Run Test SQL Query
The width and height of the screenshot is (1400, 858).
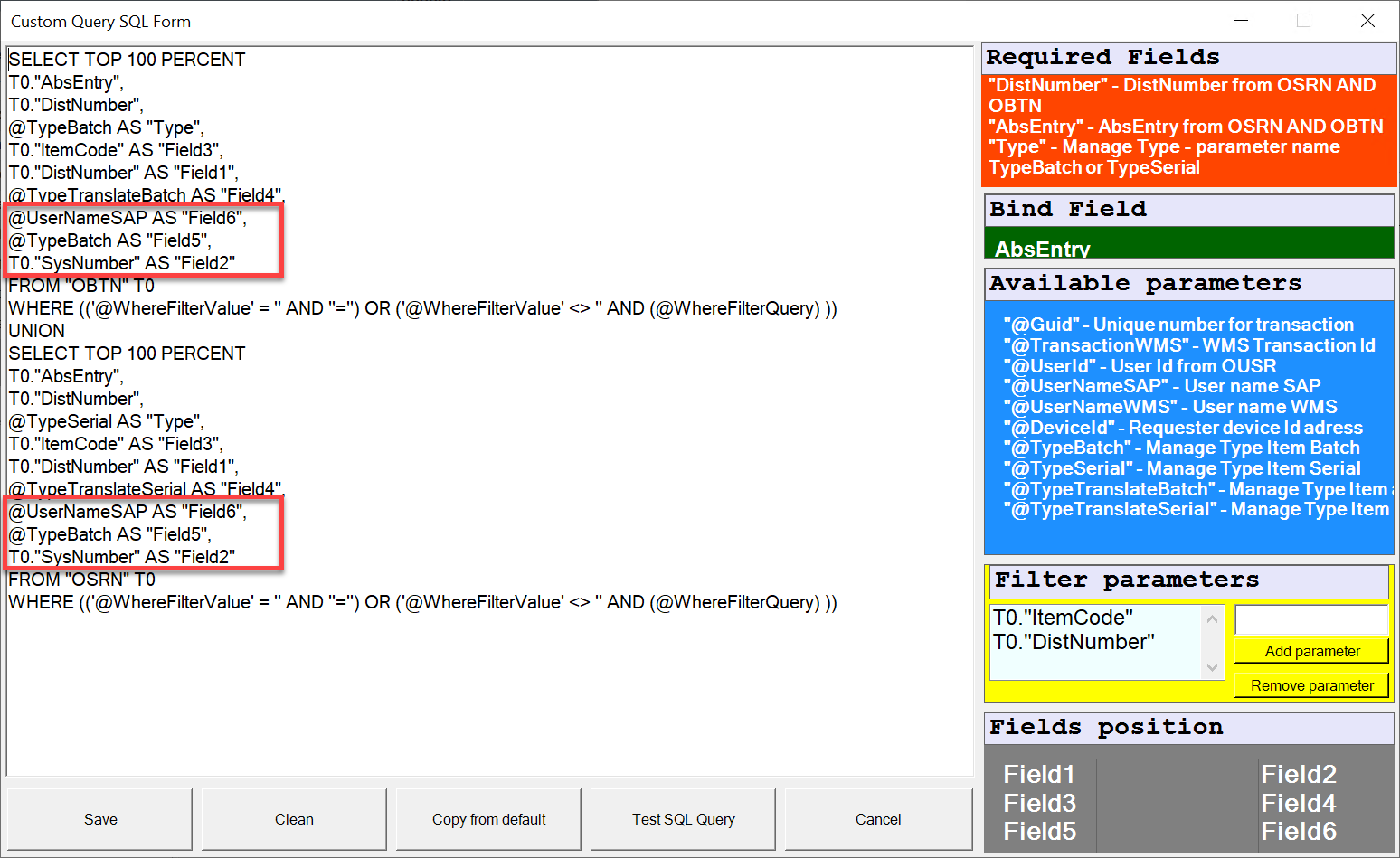coord(682,819)
